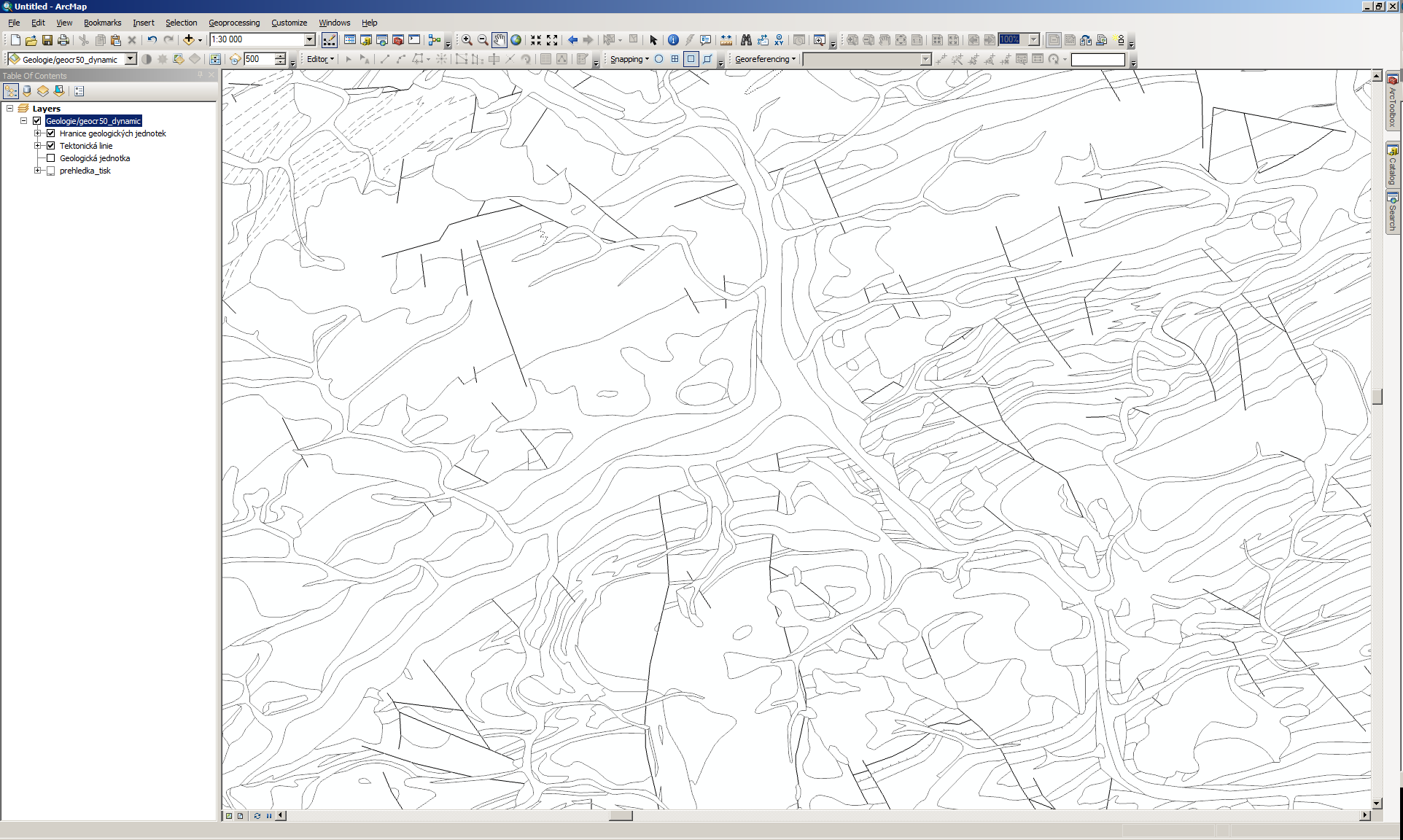Open the File menu
Screen dimensions: 1403x840
[14, 23]
